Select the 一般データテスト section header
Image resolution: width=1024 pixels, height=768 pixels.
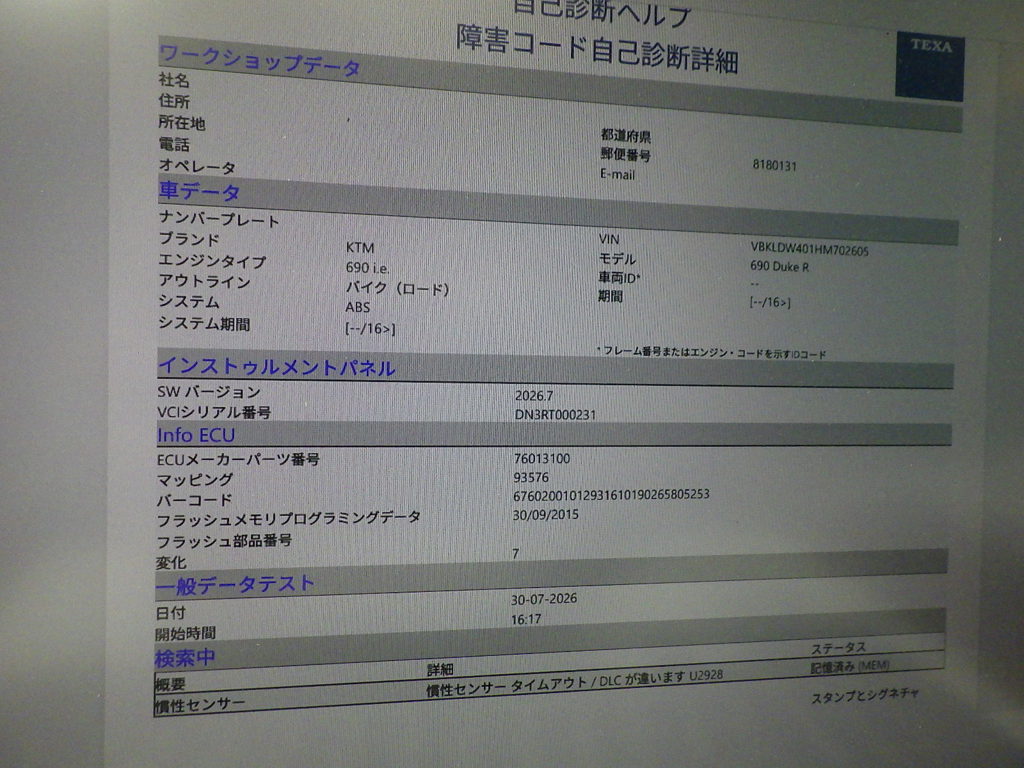click(x=235, y=584)
